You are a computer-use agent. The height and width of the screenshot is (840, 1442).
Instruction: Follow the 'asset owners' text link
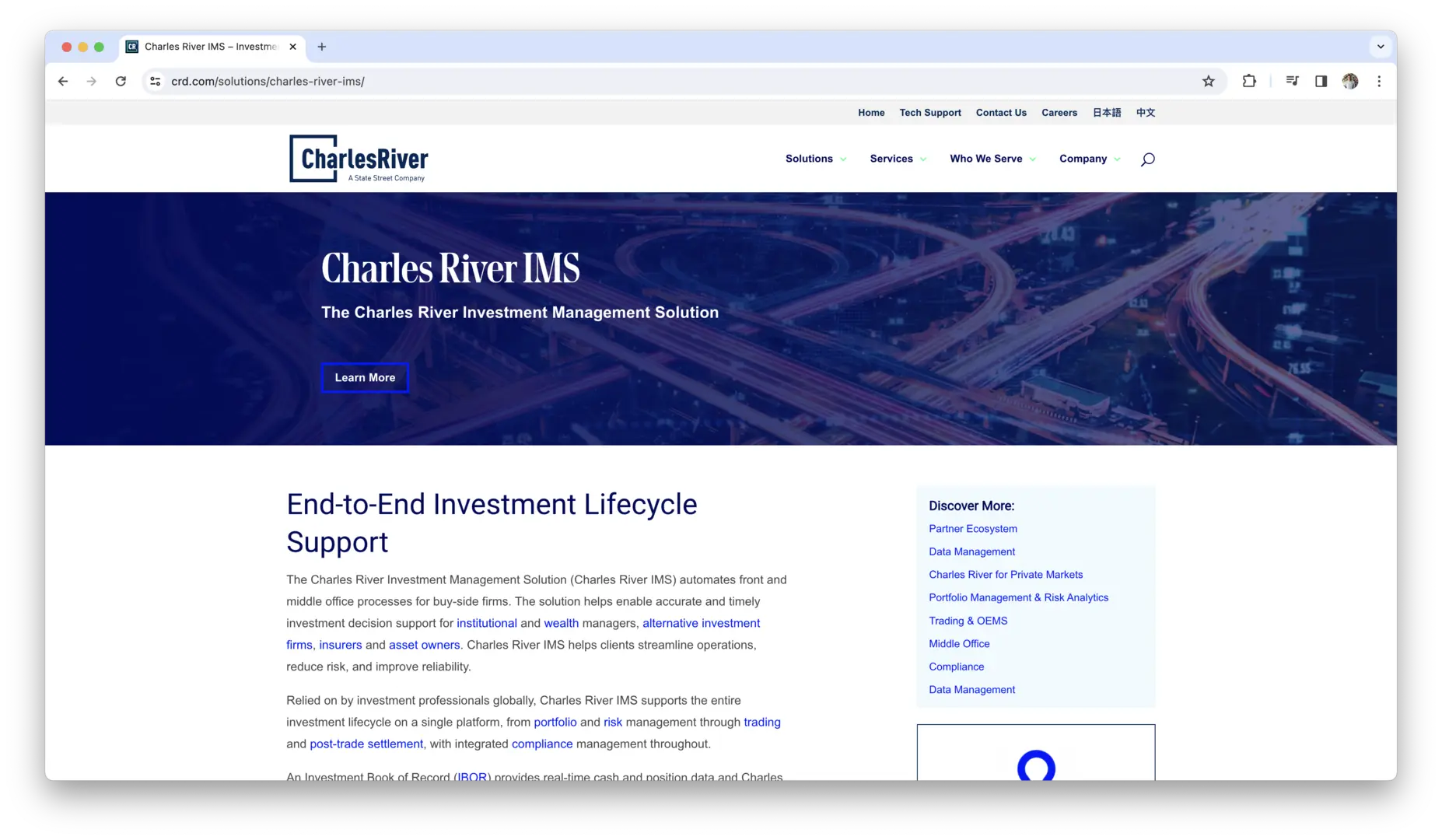[x=424, y=645]
